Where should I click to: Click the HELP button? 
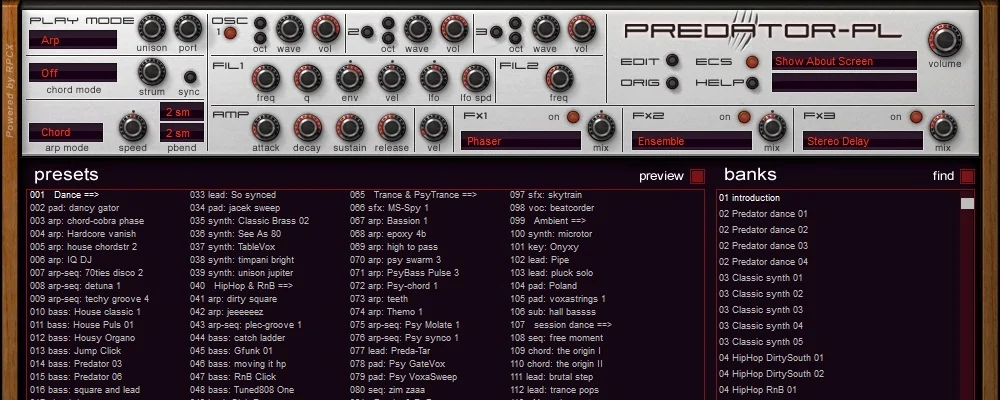coord(753,83)
